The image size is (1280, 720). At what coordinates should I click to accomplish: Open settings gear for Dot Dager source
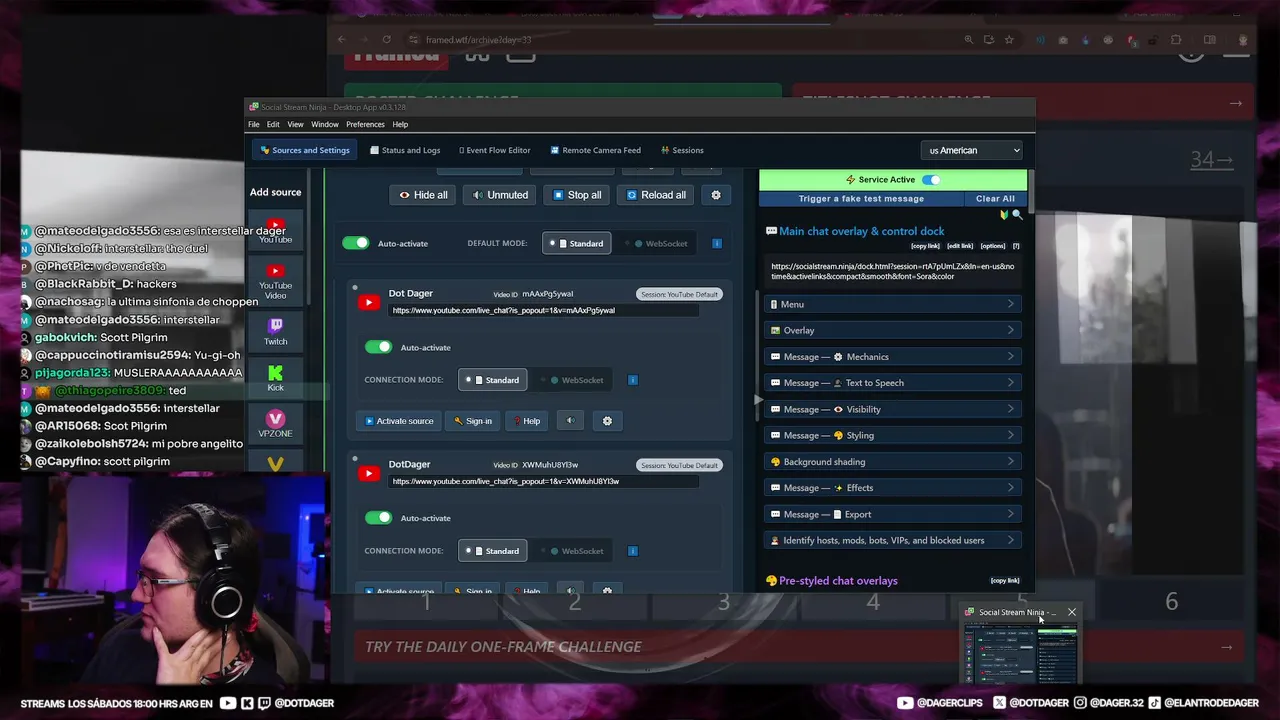point(607,421)
